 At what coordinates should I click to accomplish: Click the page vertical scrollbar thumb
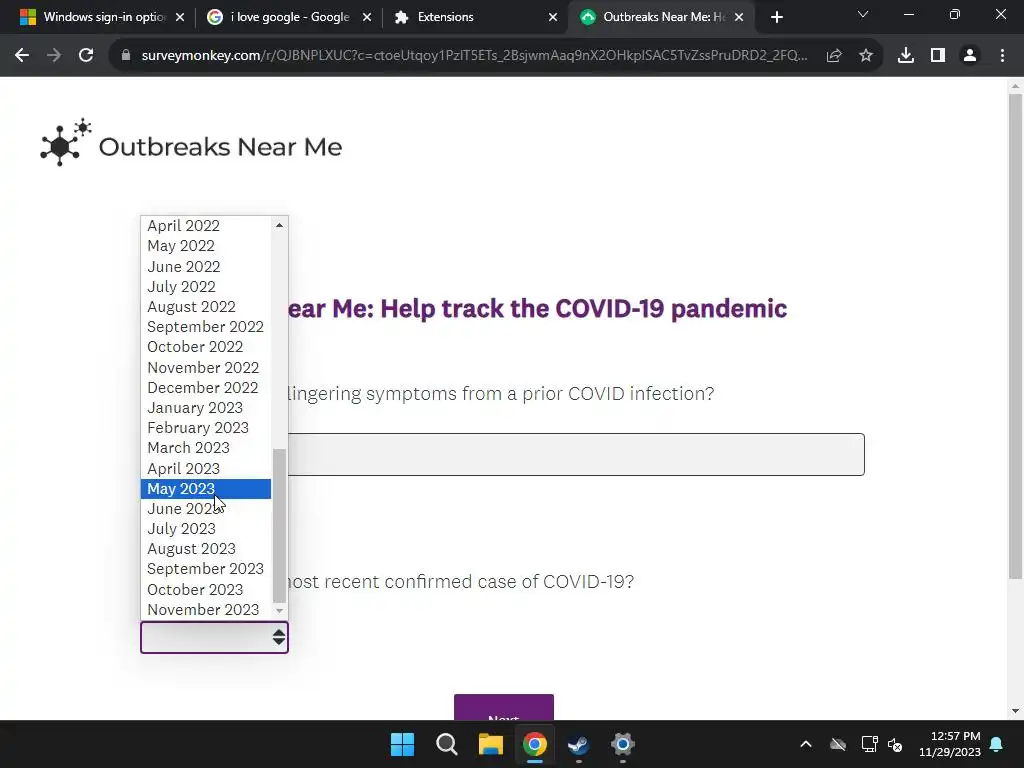1015,336
